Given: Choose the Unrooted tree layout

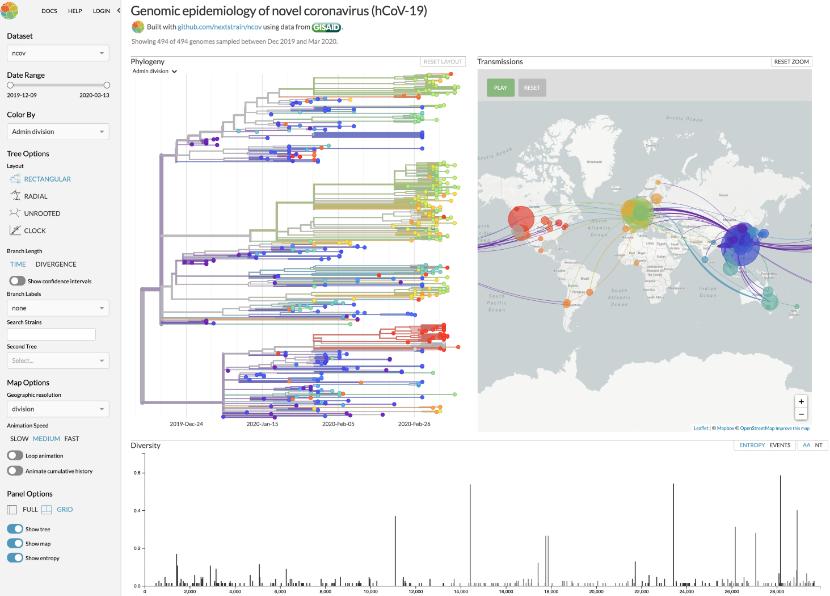Looking at the screenshot, I should click(15, 213).
